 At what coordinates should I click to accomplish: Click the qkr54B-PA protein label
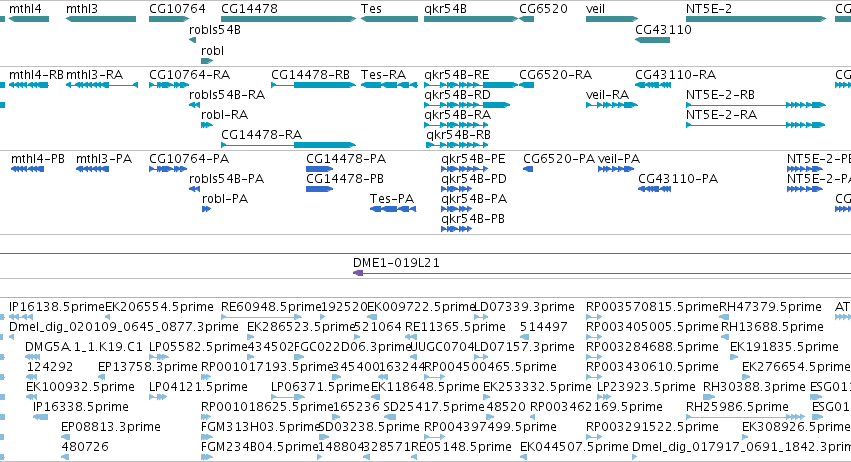(x=474, y=199)
